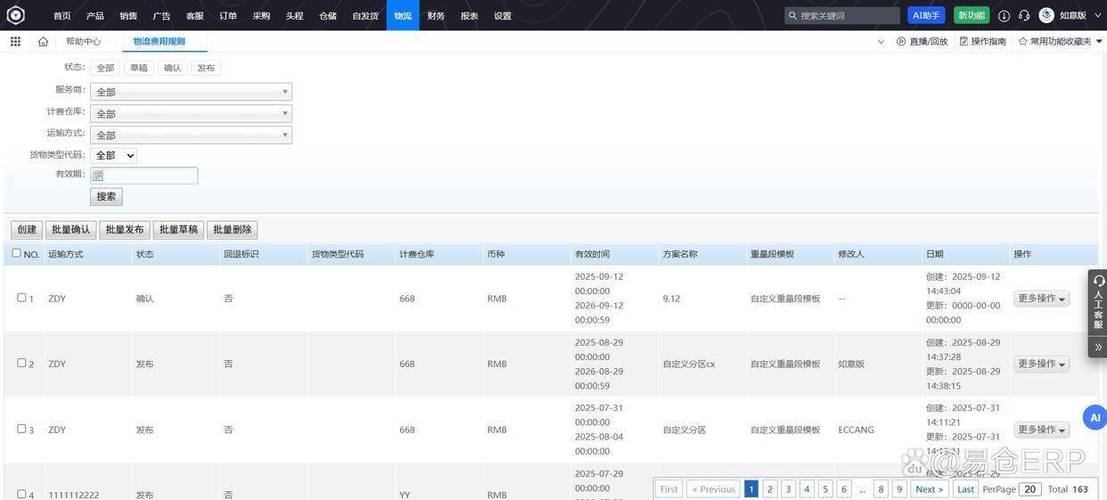Image resolution: width=1107 pixels, height=500 pixels.
Task: Click the 批量删除 button
Action: [x=232, y=230]
